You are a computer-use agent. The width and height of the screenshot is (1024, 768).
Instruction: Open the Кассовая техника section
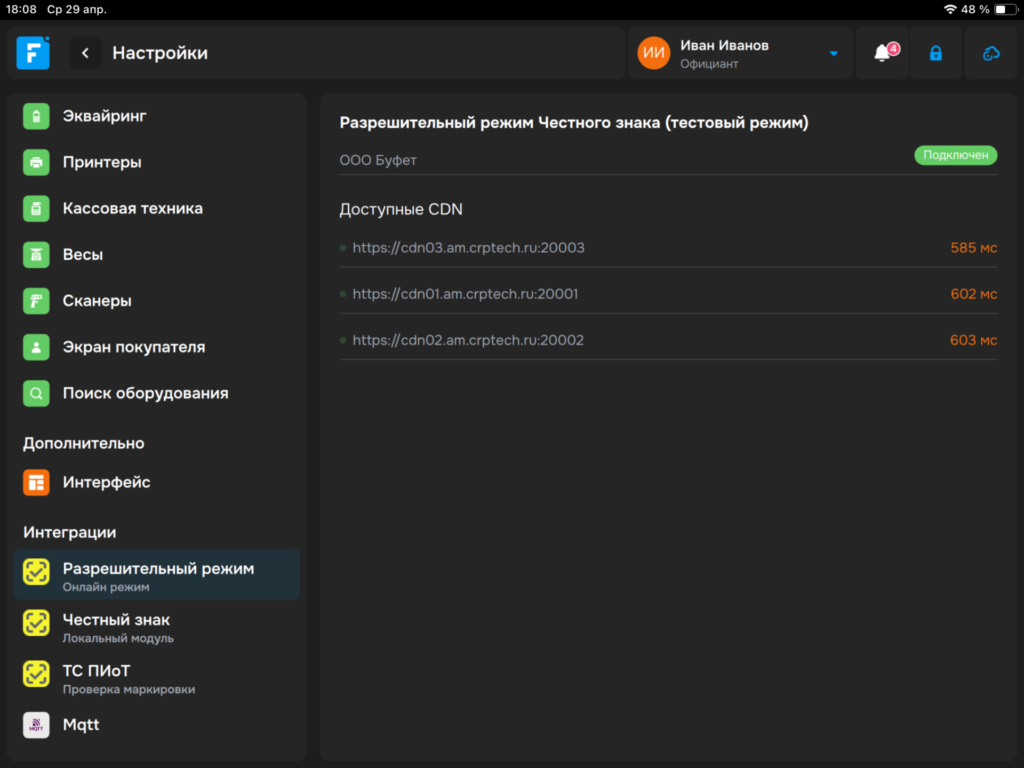pos(156,208)
